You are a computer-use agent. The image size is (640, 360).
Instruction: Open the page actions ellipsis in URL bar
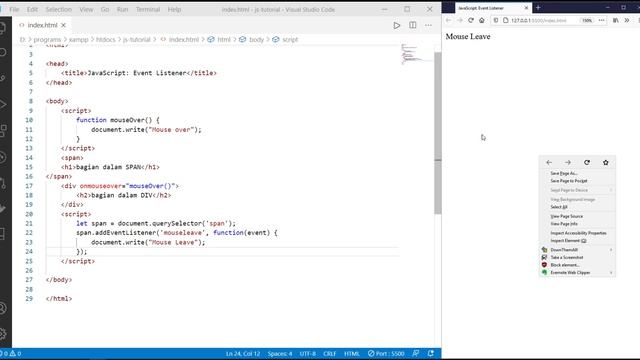[x=602, y=20]
